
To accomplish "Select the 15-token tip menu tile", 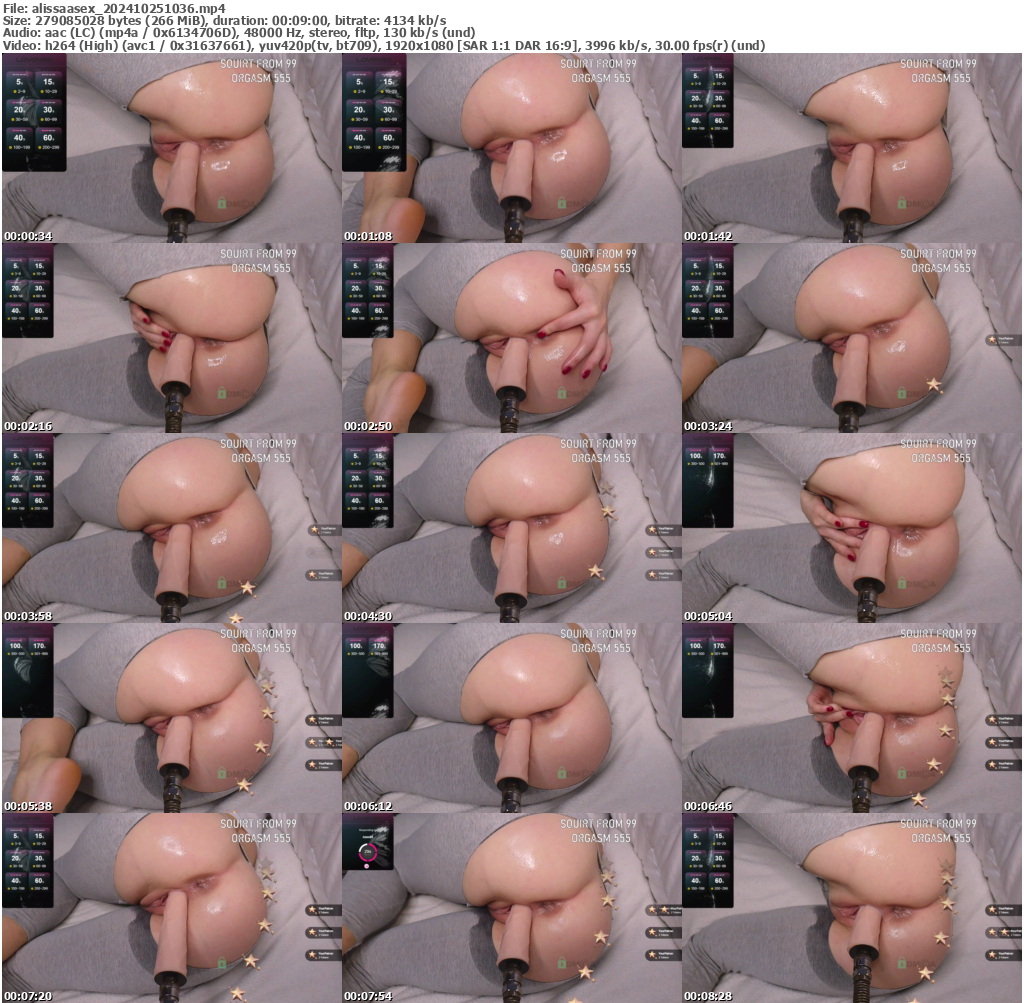I will (48, 81).
